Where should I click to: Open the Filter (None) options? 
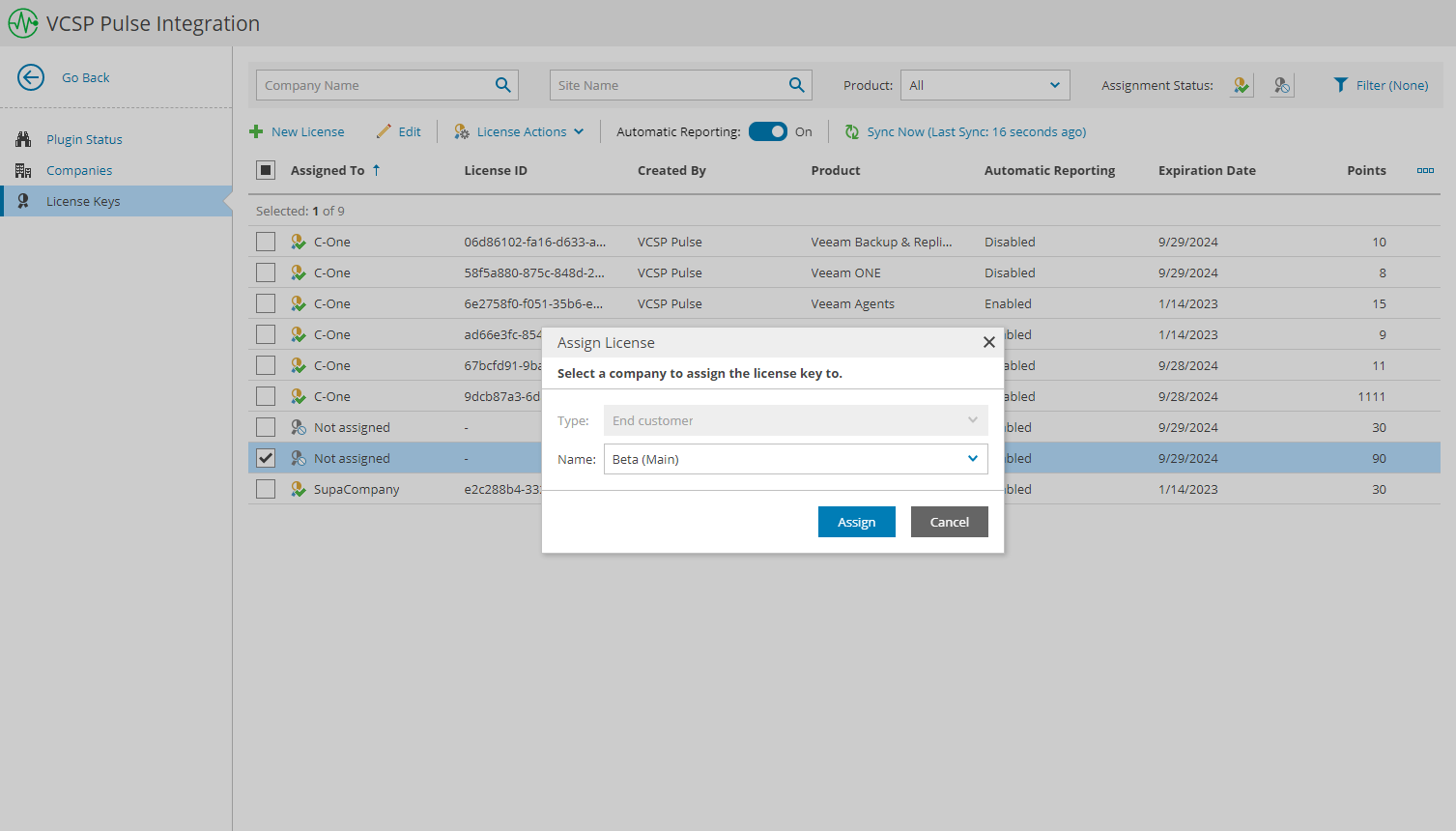1381,85
